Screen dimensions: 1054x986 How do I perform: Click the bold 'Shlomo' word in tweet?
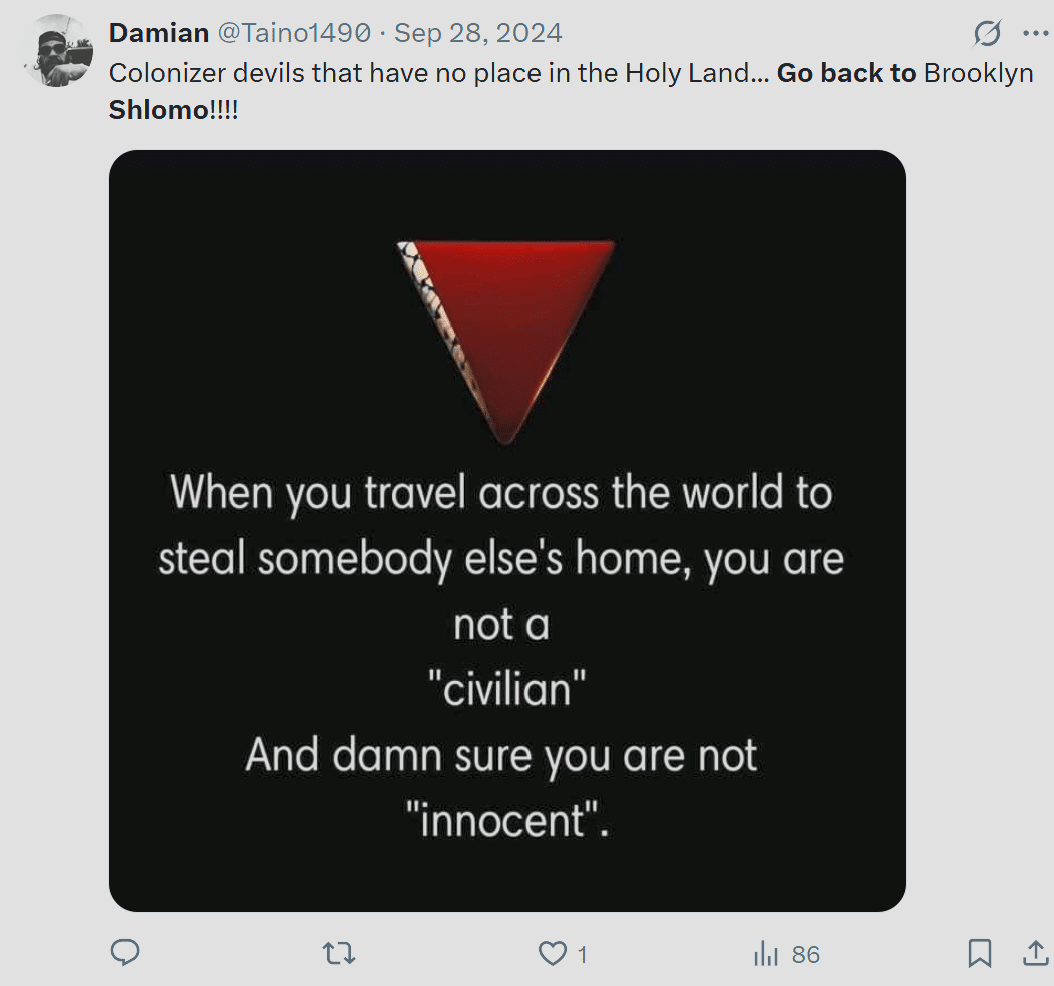pyautogui.click(x=159, y=110)
